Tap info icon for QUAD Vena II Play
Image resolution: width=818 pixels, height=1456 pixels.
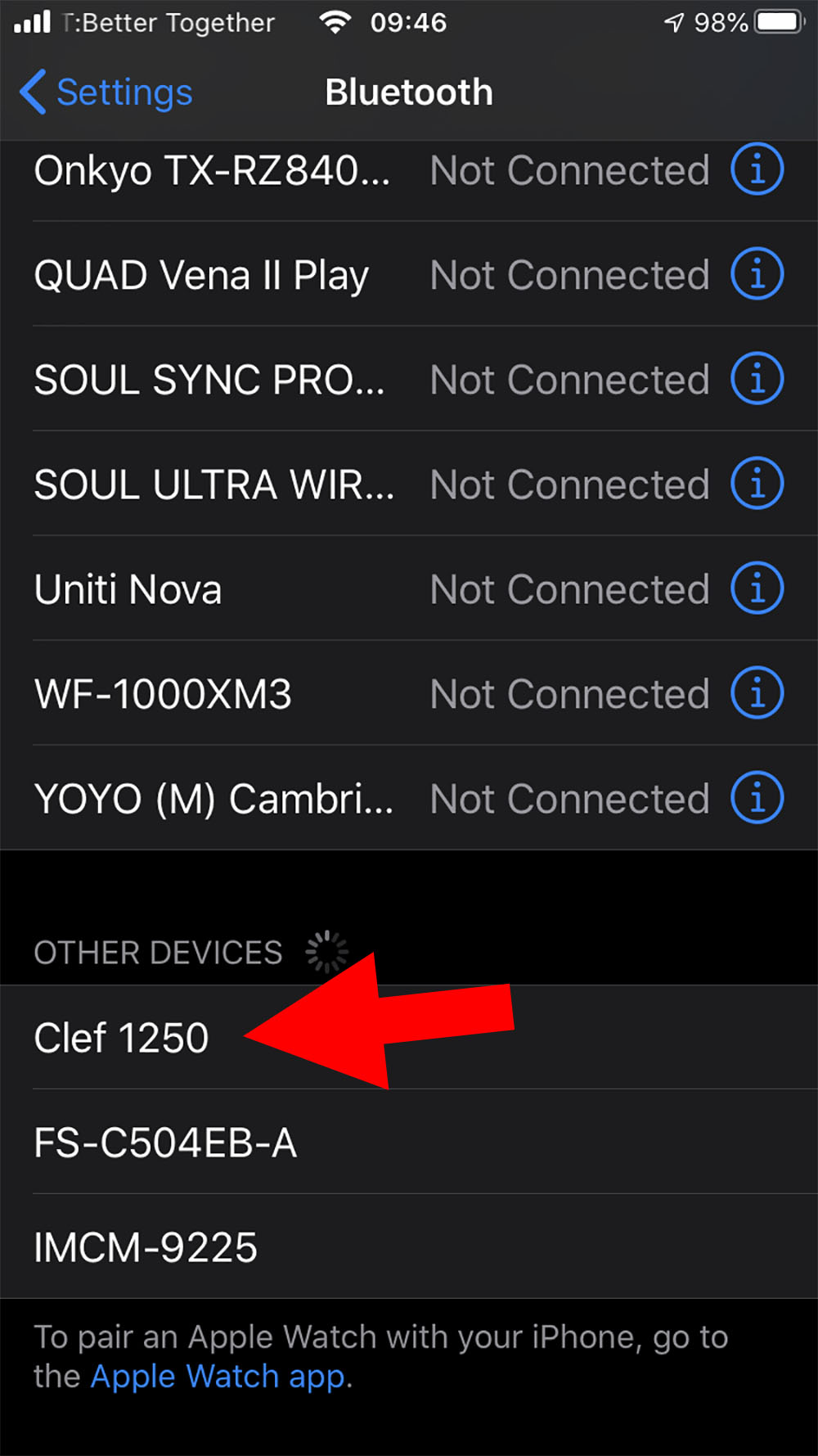(757, 273)
